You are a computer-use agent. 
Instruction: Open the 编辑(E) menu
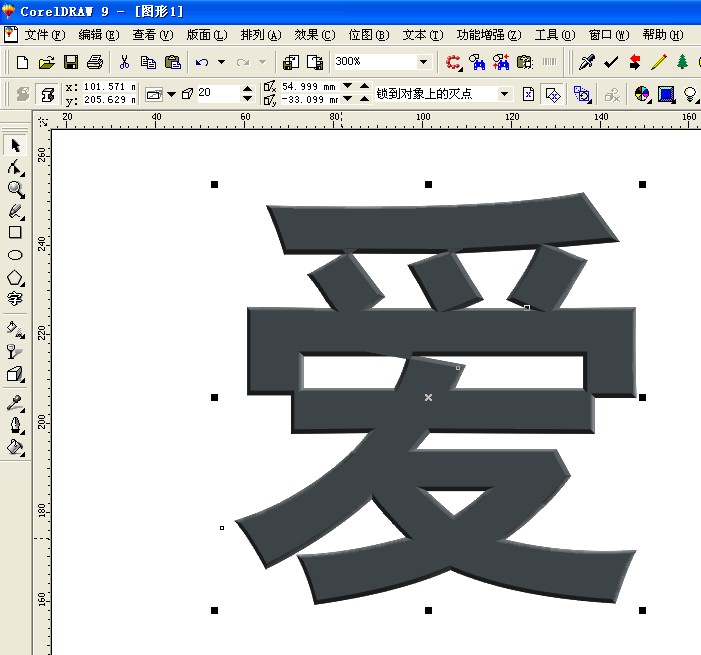point(99,35)
